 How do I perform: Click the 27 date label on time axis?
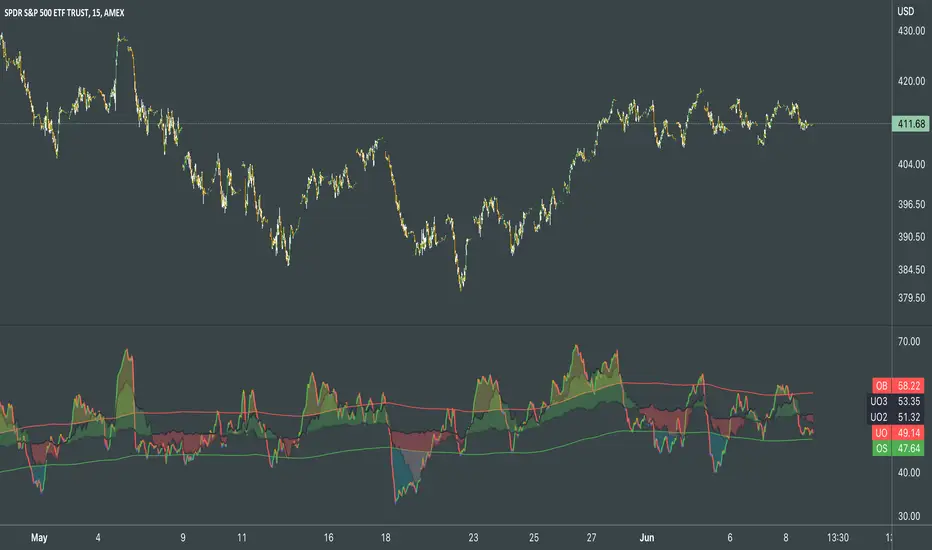591,538
